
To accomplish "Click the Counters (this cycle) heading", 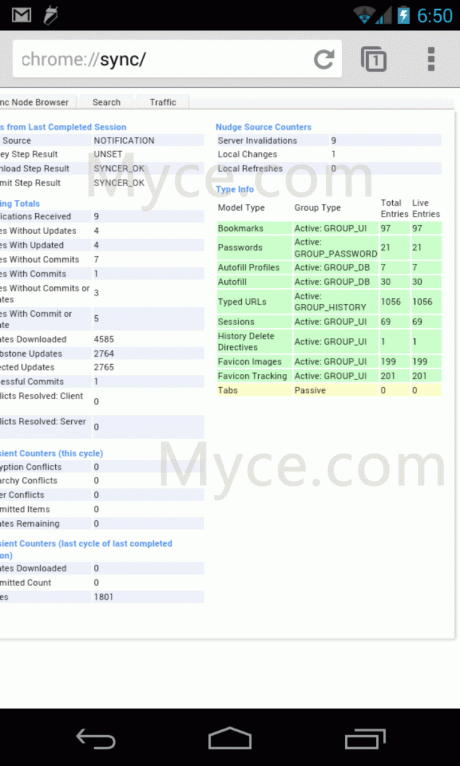I will coord(51,453).
